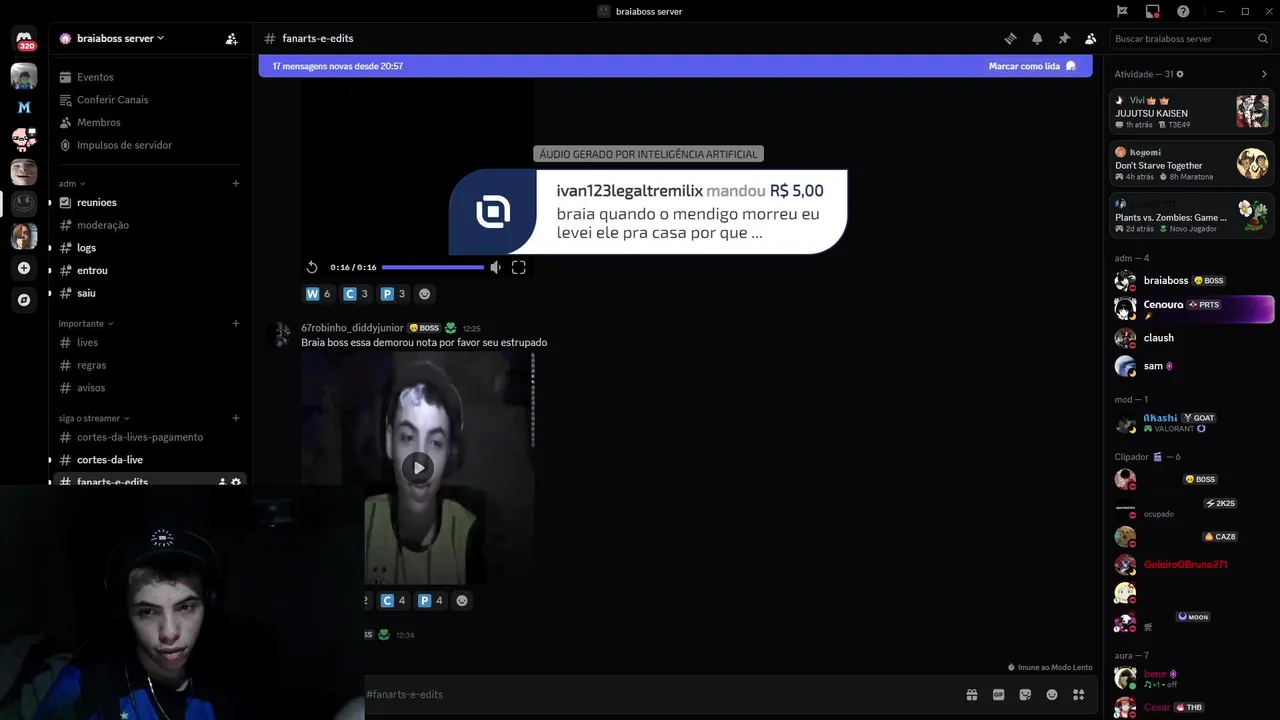The width and height of the screenshot is (1280, 720).
Task: Click the flag icon in title bar
Action: tap(1122, 11)
